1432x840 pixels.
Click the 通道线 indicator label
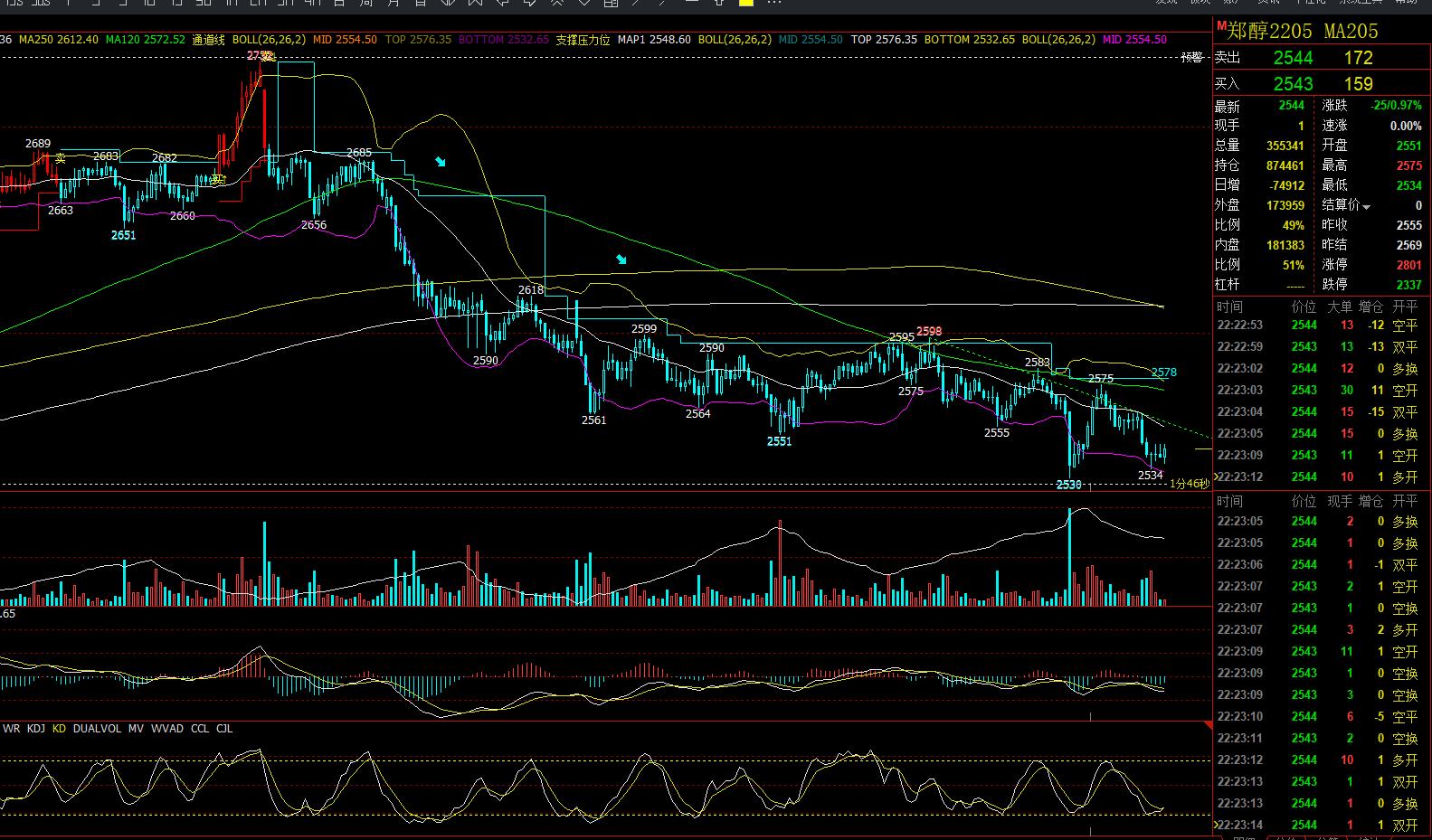209,40
